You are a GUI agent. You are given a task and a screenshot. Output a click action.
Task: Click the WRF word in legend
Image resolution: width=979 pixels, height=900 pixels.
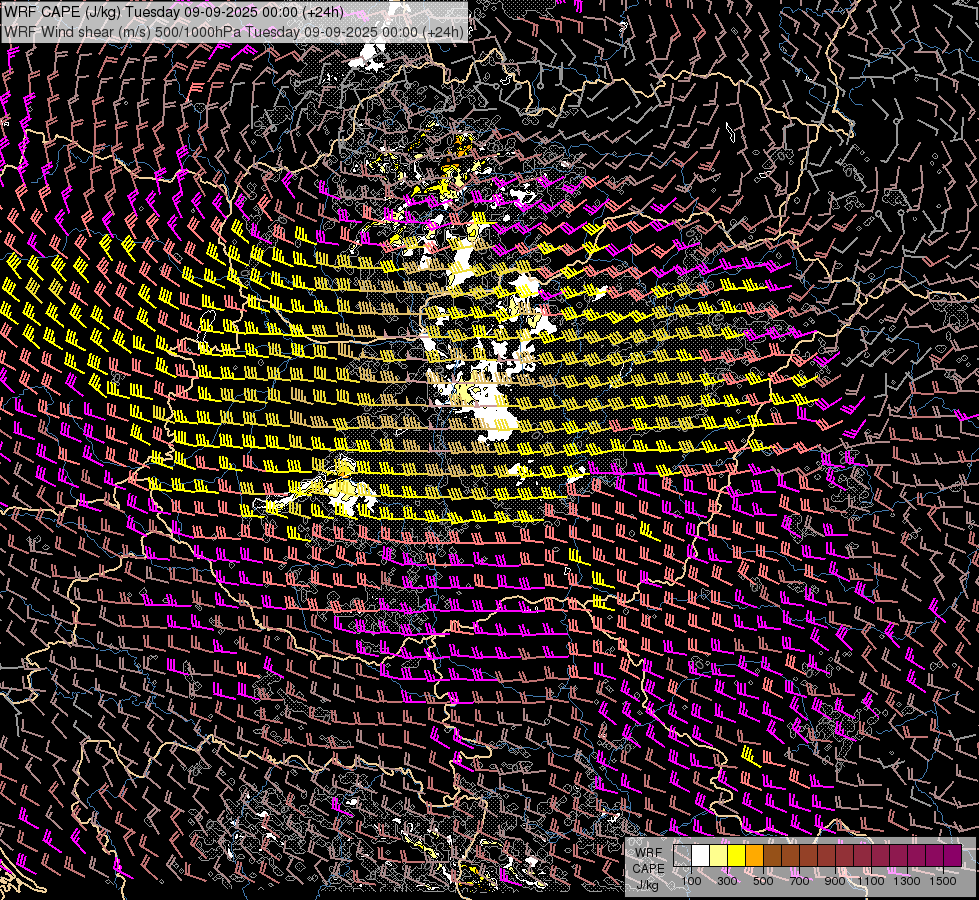(649, 853)
